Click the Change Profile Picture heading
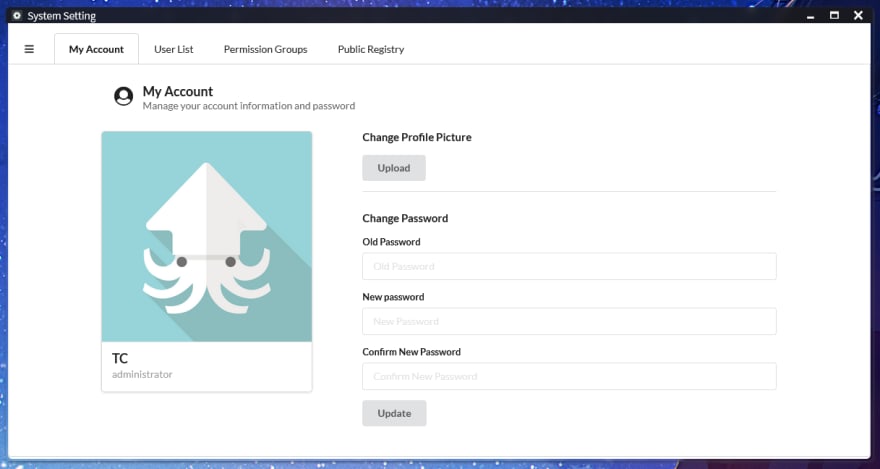Image resolution: width=880 pixels, height=469 pixels. (x=417, y=137)
